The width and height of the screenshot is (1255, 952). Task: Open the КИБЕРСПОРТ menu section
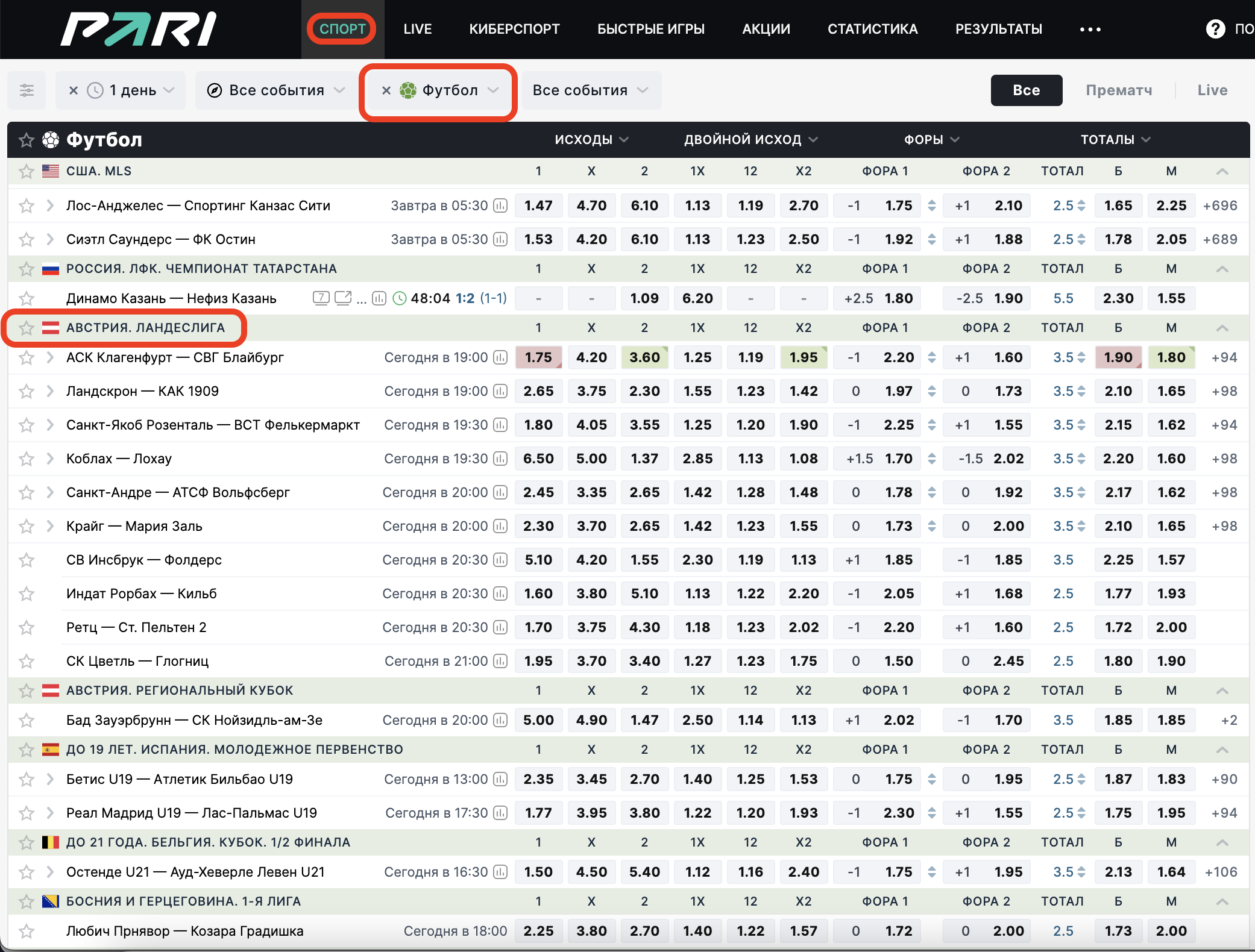tap(514, 29)
